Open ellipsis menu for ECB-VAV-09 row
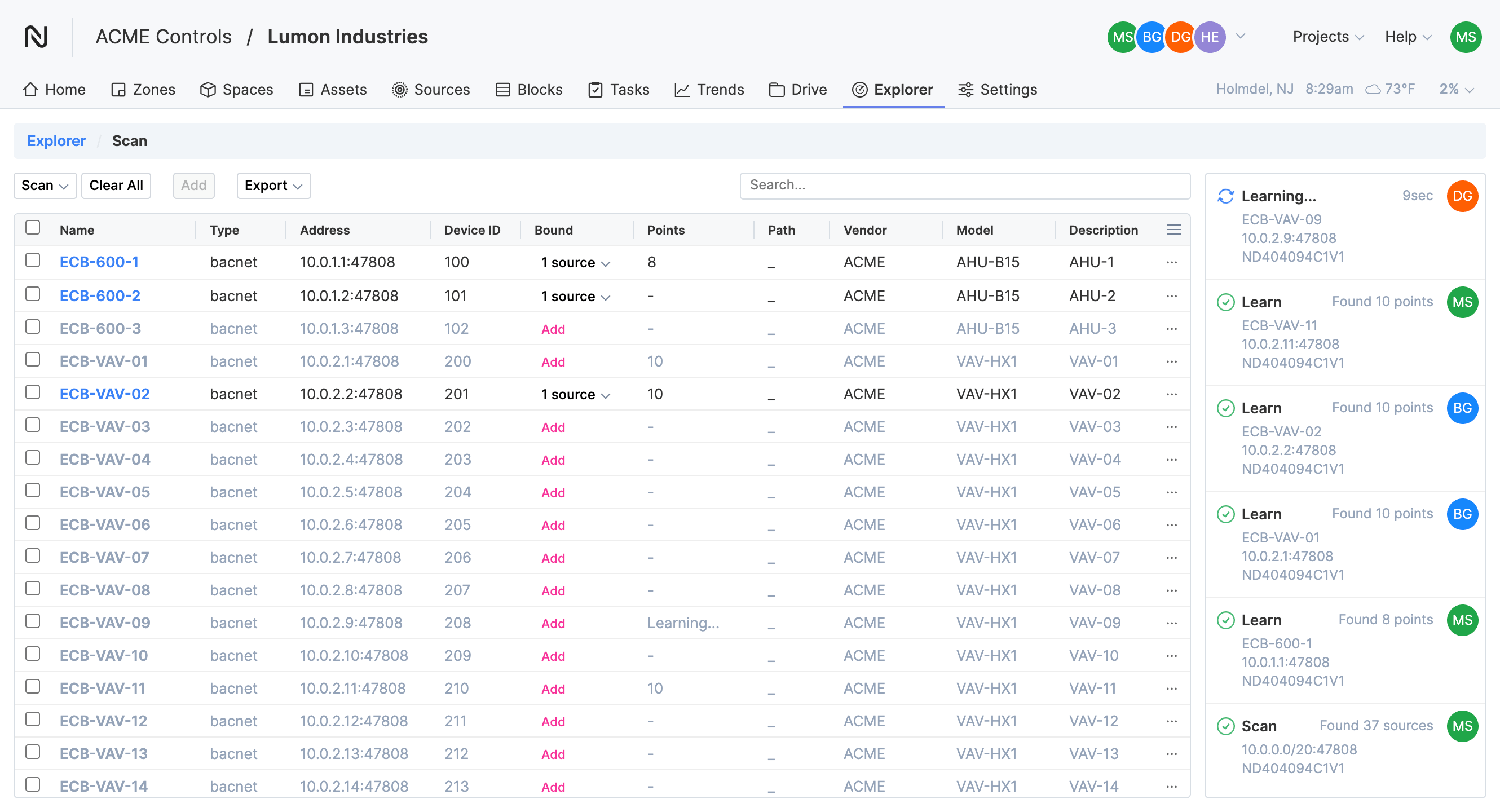The image size is (1500, 812). coord(1172,623)
